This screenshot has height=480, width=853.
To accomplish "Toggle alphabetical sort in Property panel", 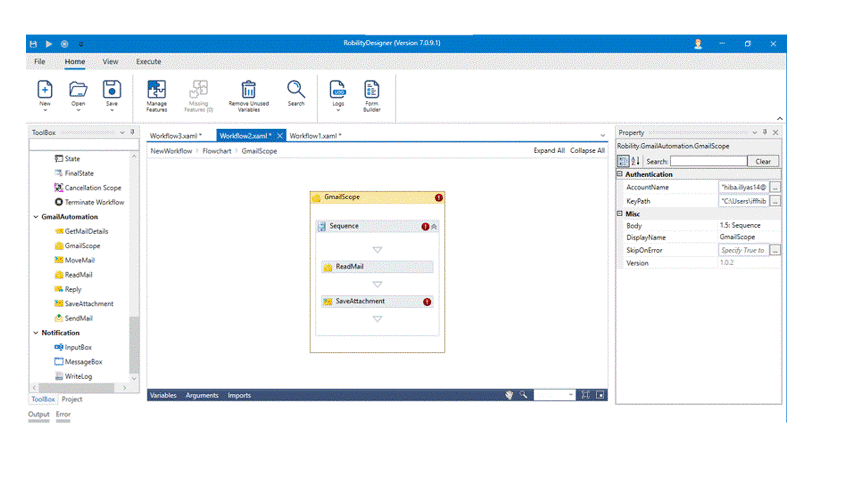I will [636, 161].
